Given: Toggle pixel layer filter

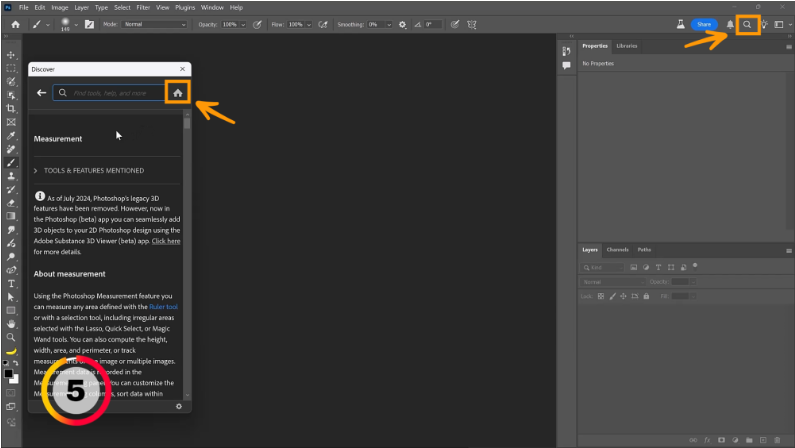Looking at the screenshot, I should 634,267.
